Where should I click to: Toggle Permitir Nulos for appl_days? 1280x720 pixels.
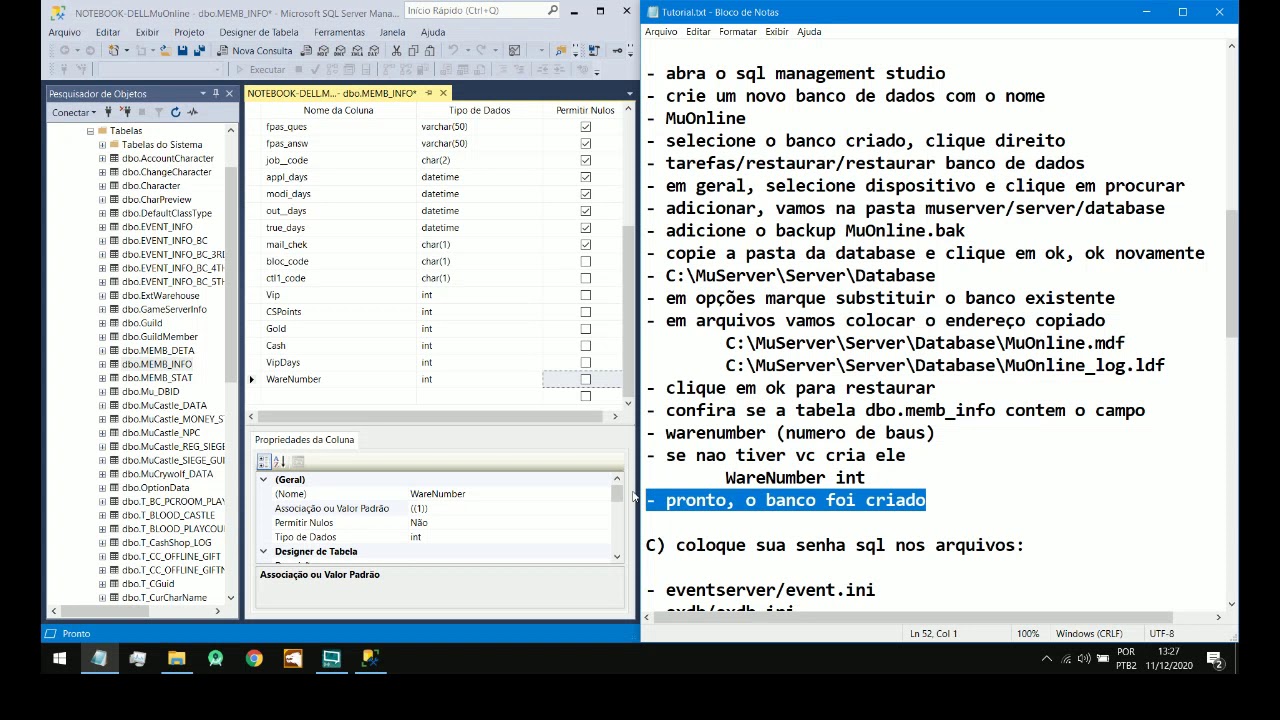click(x=586, y=177)
